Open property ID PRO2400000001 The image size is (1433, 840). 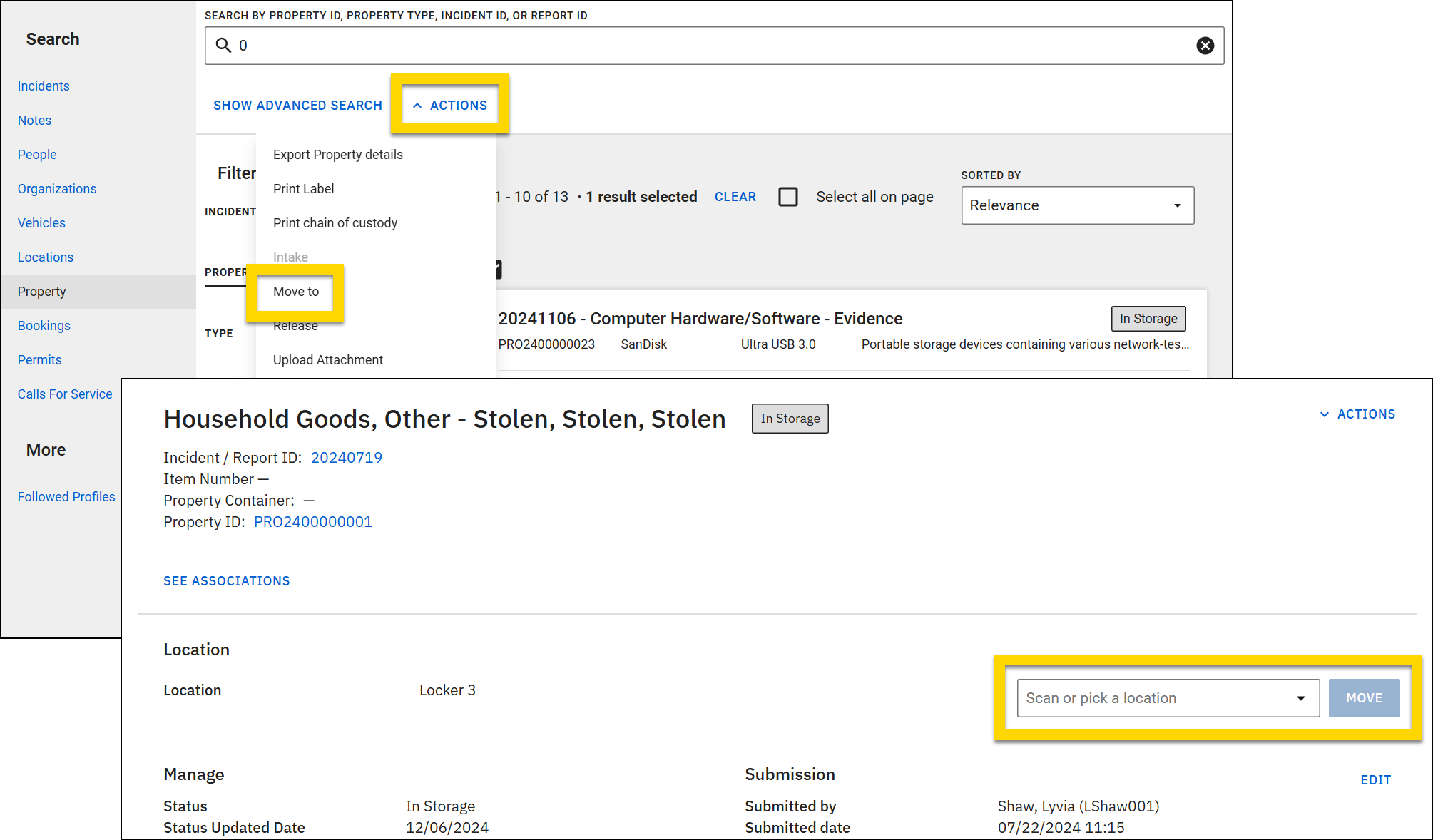click(312, 521)
